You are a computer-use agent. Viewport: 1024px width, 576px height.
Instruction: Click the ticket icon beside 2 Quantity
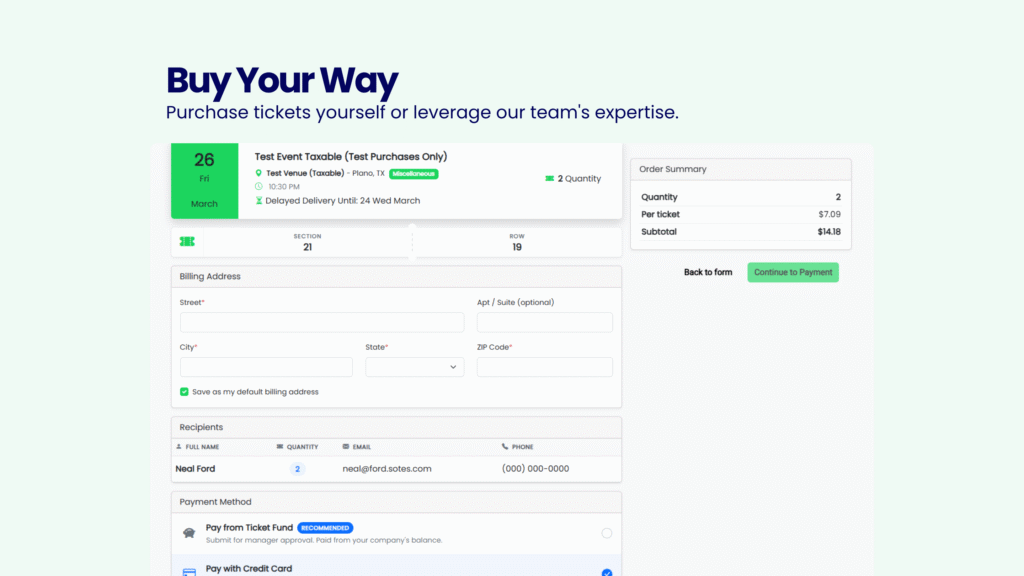(x=550, y=178)
